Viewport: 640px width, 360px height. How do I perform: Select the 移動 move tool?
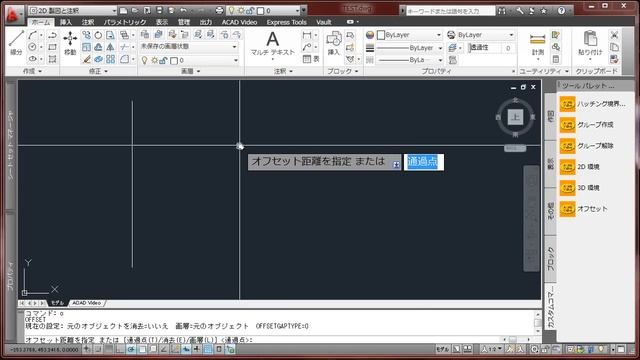coord(70,43)
